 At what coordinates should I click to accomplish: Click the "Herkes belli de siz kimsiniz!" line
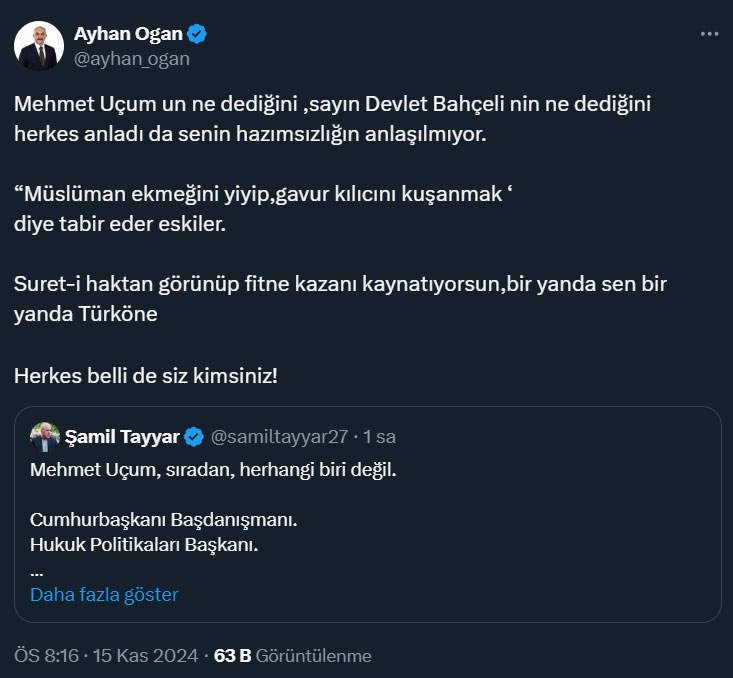pos(145,377)
